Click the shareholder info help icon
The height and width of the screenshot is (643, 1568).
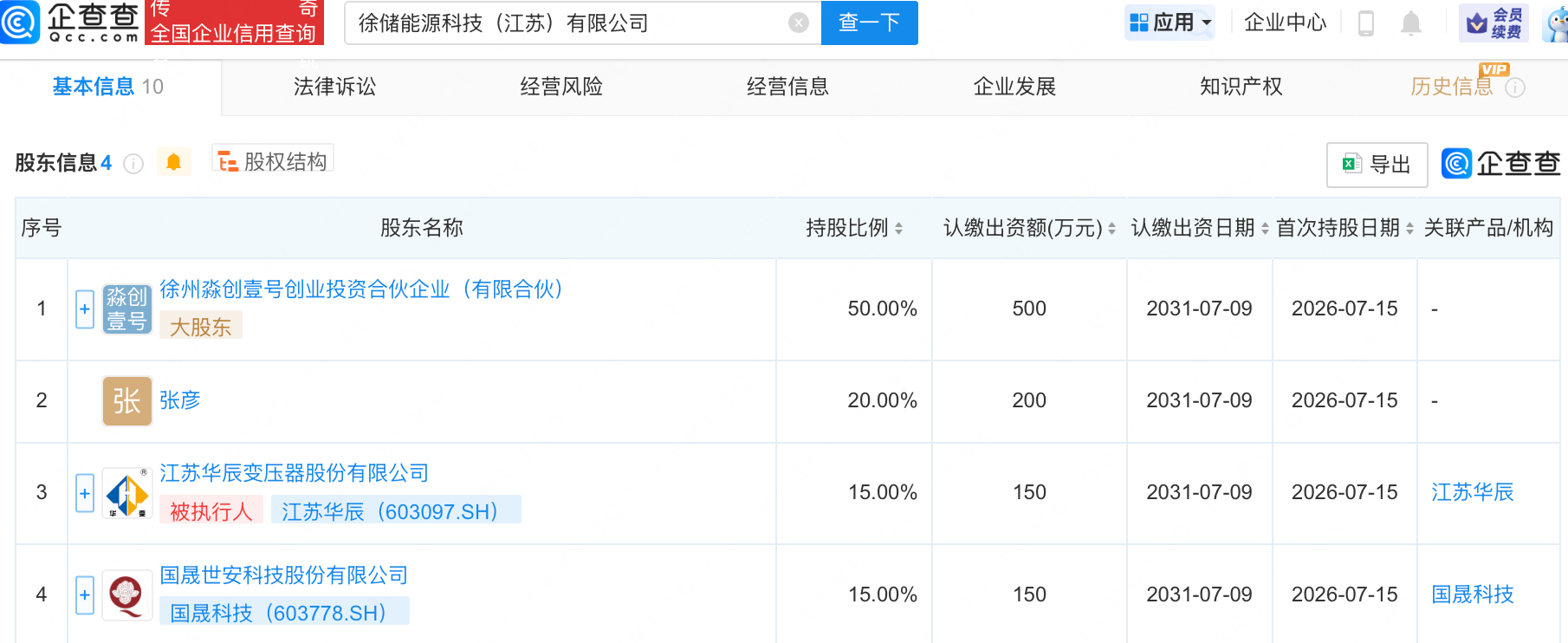(x=133, y=164)
